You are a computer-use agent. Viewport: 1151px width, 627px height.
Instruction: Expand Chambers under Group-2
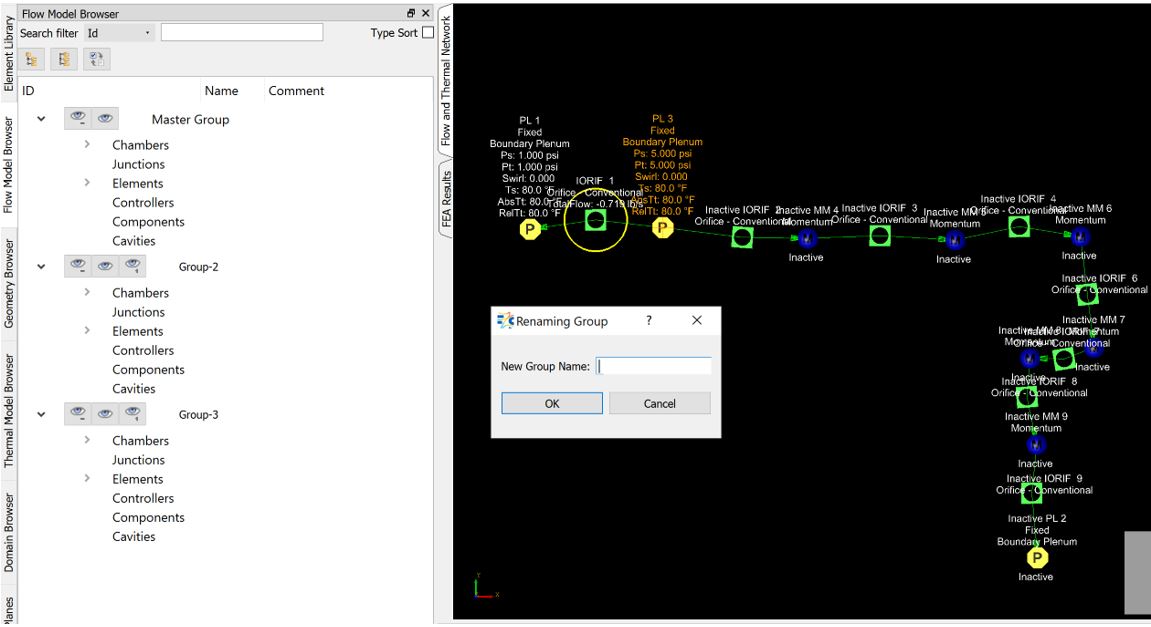[88, 292]
